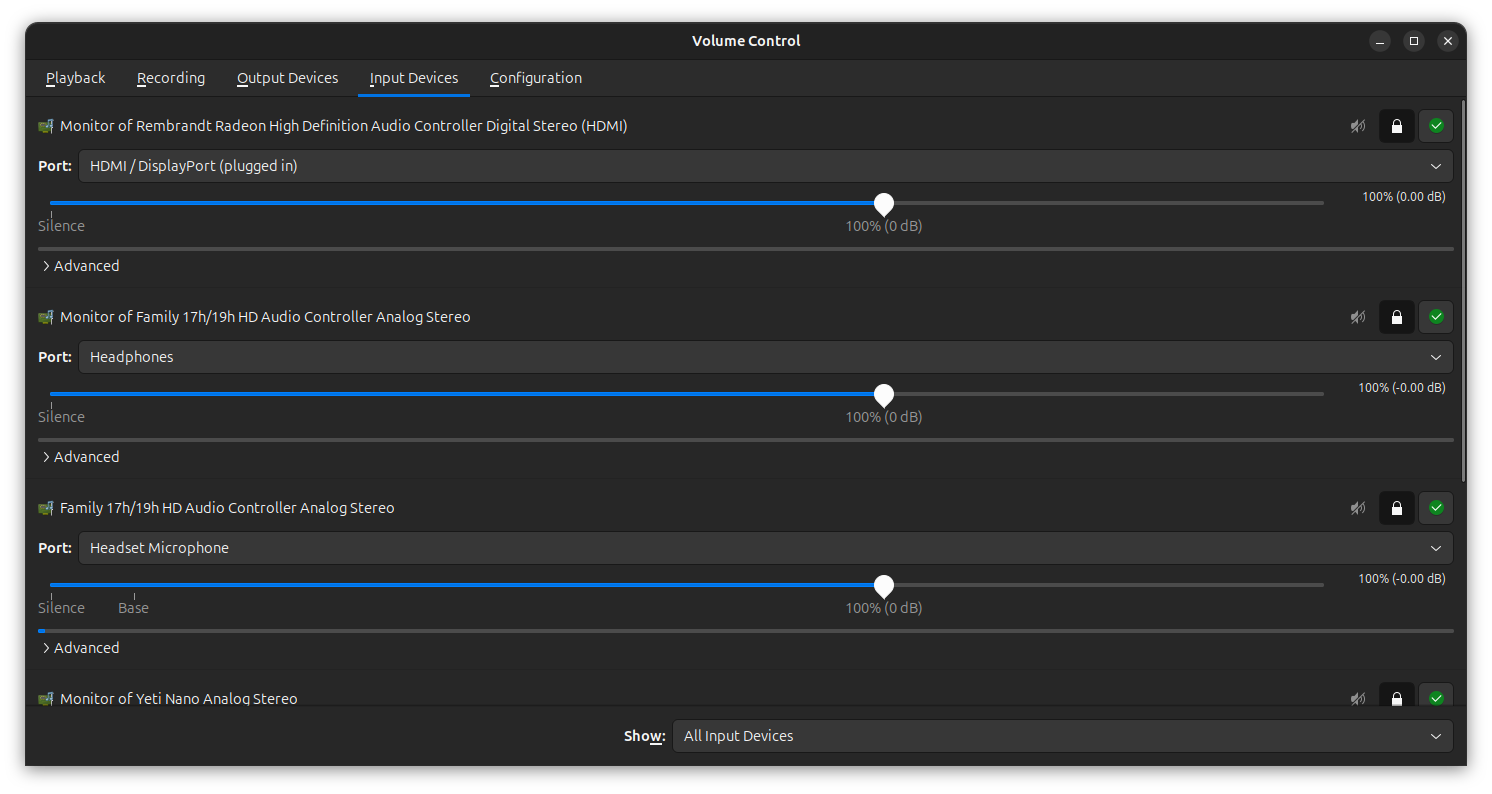
Task: Open the Show All Input Devices filter
Action: [1062, 736]
